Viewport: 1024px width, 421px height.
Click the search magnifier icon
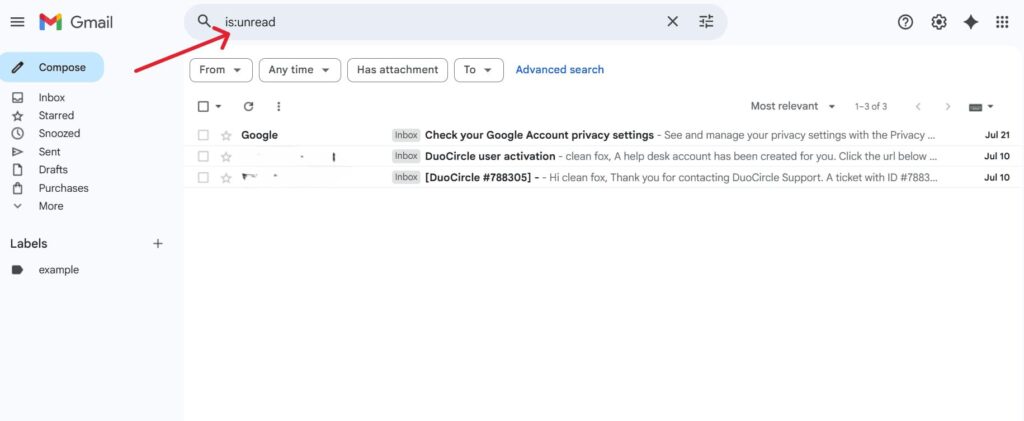coord(204,22)
